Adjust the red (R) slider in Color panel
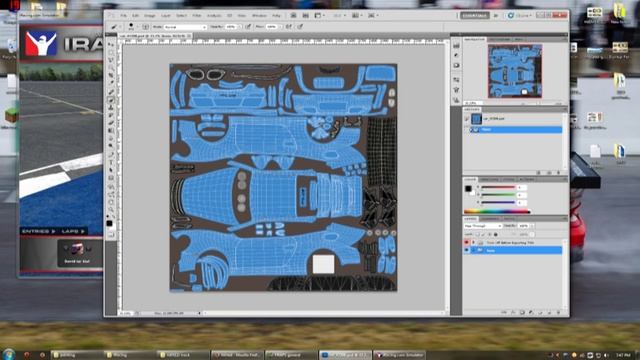The image size is (640, 360). (498, 187)
